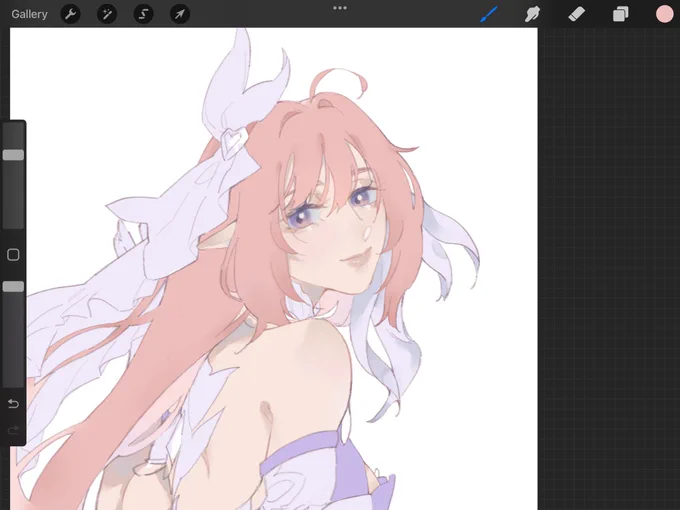
Task: Open the pink active color swatch
Action: [664, 14]
